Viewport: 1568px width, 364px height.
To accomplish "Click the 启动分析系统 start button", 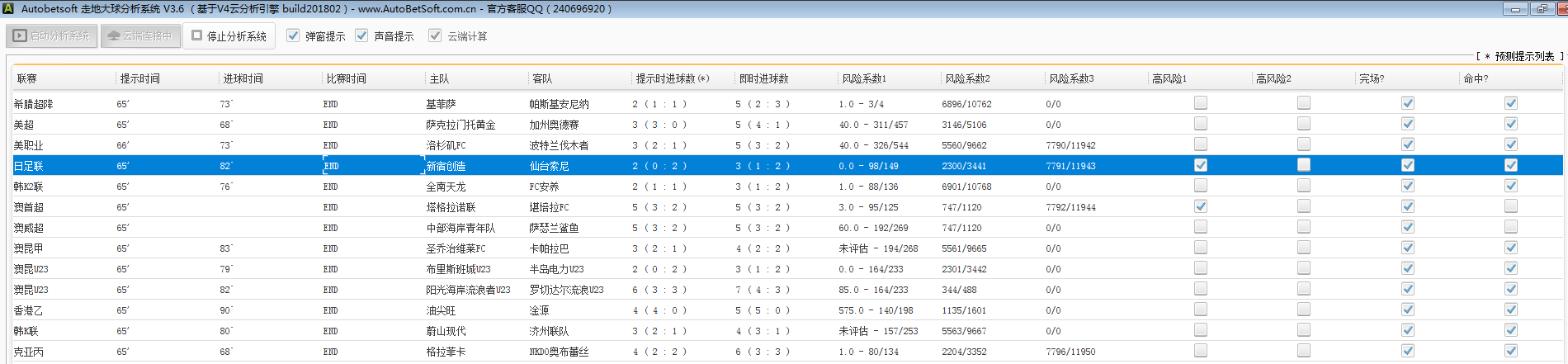I will 52,36.
